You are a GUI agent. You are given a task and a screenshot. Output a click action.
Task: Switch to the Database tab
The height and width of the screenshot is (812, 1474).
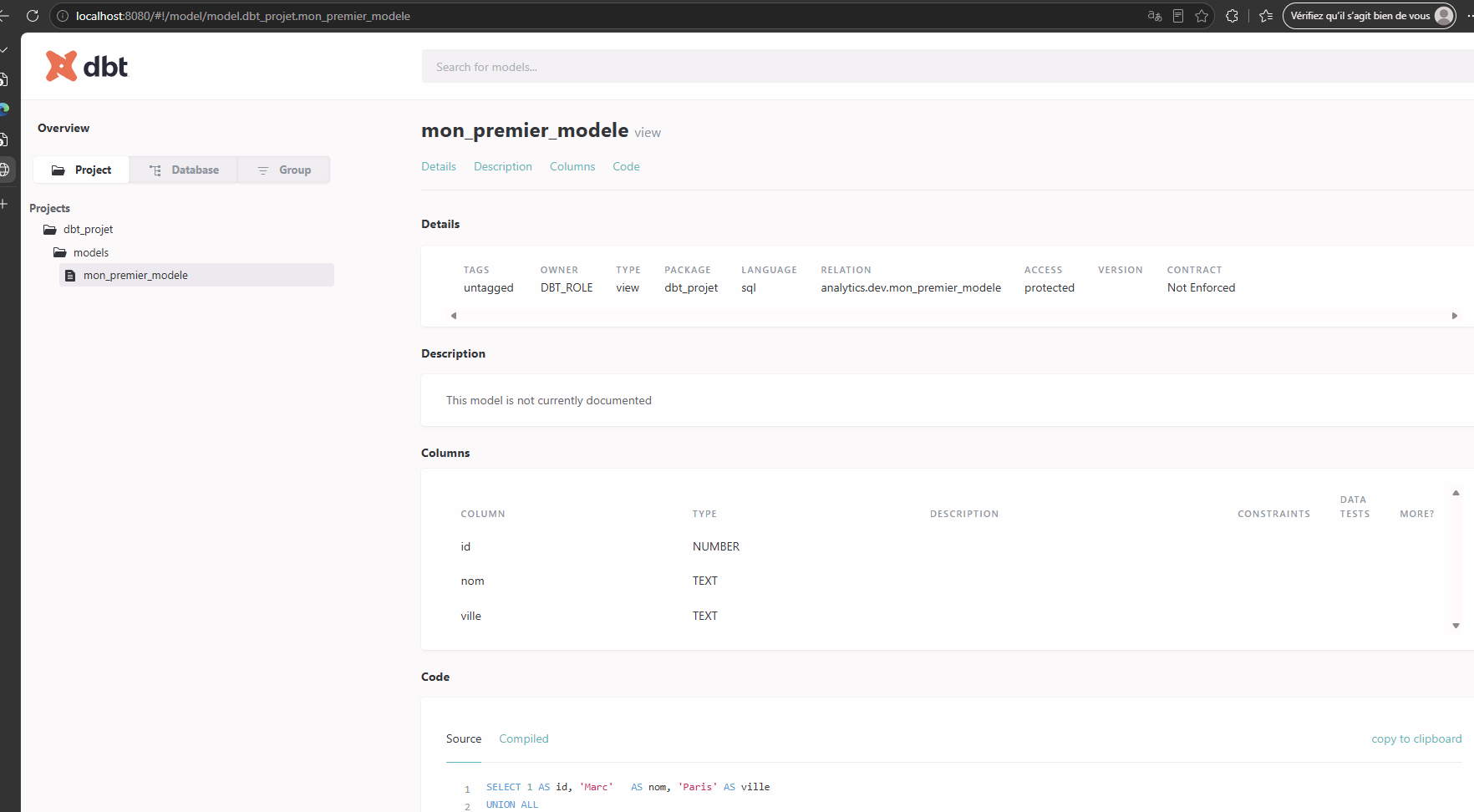point(184,170)
